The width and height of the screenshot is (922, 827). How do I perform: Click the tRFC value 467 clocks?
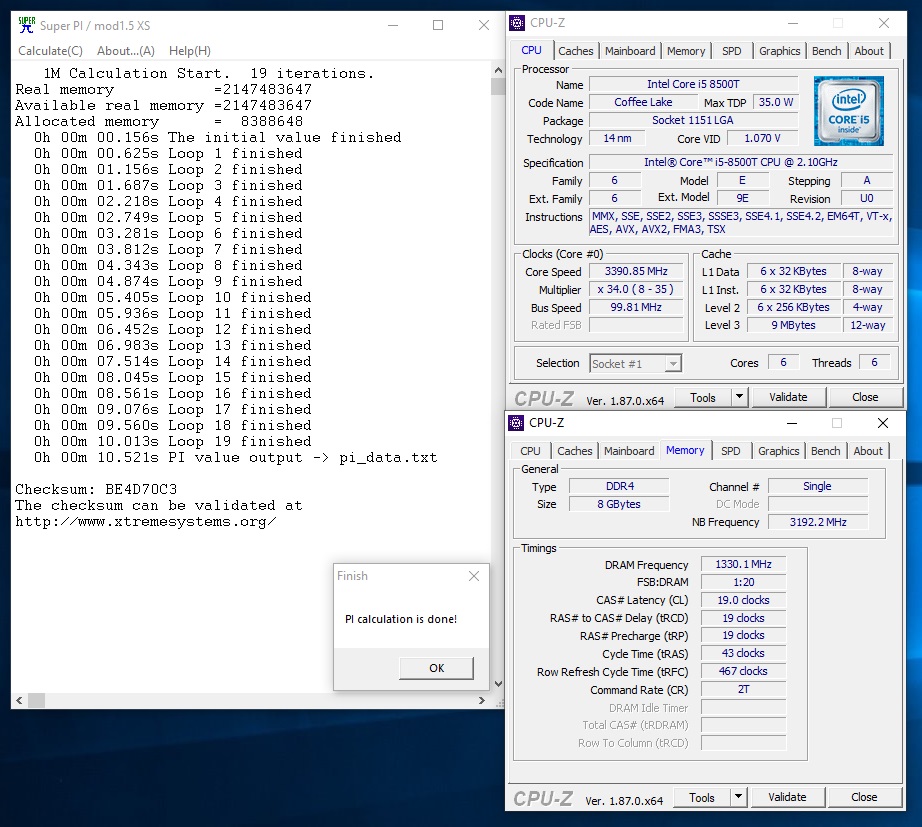tap(743, 671)
